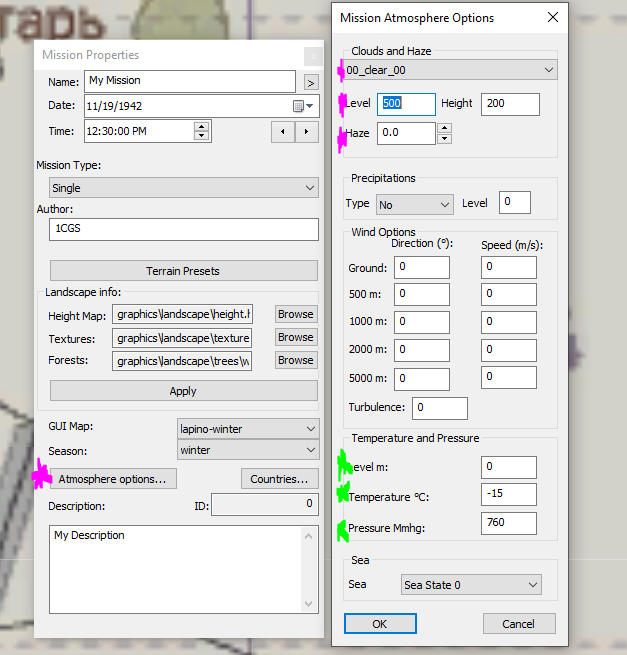Image resolution: width=627 pixels, height=655 pixels.
Task: Open Atmosphere options dialog
Action: click(x=113, y=479)
